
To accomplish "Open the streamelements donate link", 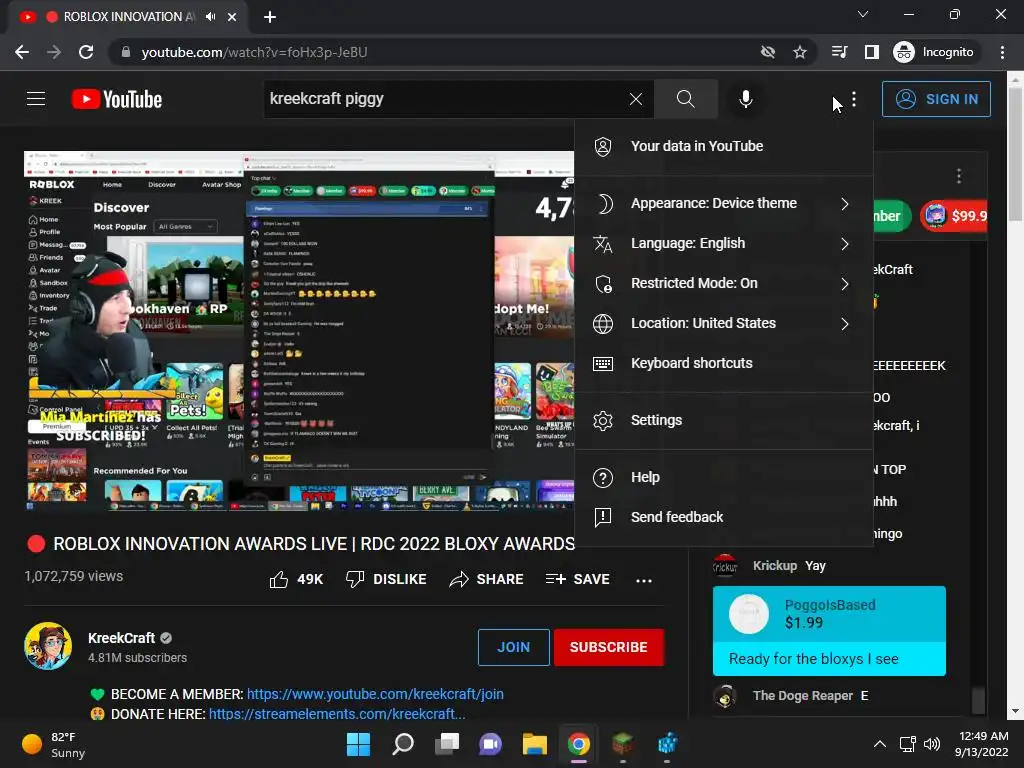I will [x=337, y=714].
